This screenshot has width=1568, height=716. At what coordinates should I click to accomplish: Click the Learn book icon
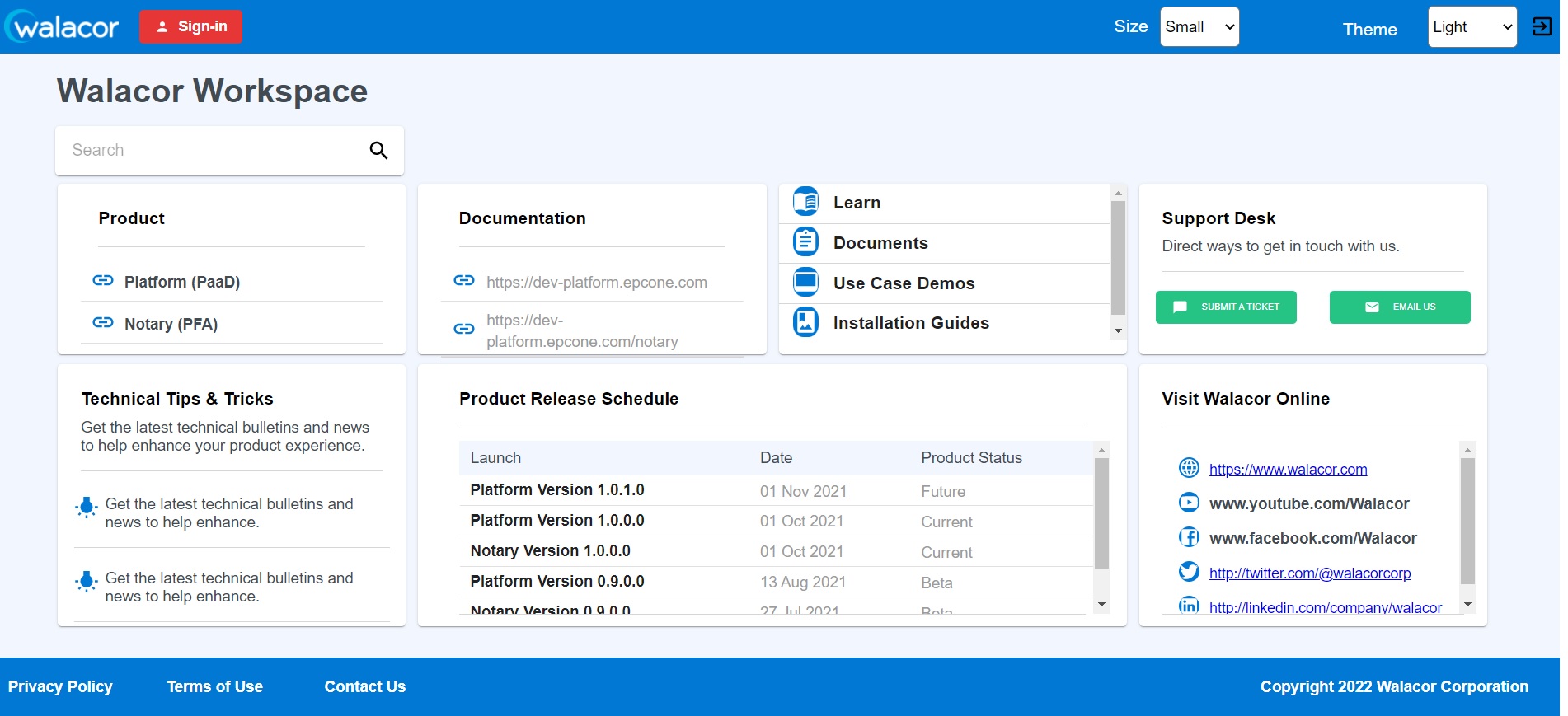(x=805, y=202)
